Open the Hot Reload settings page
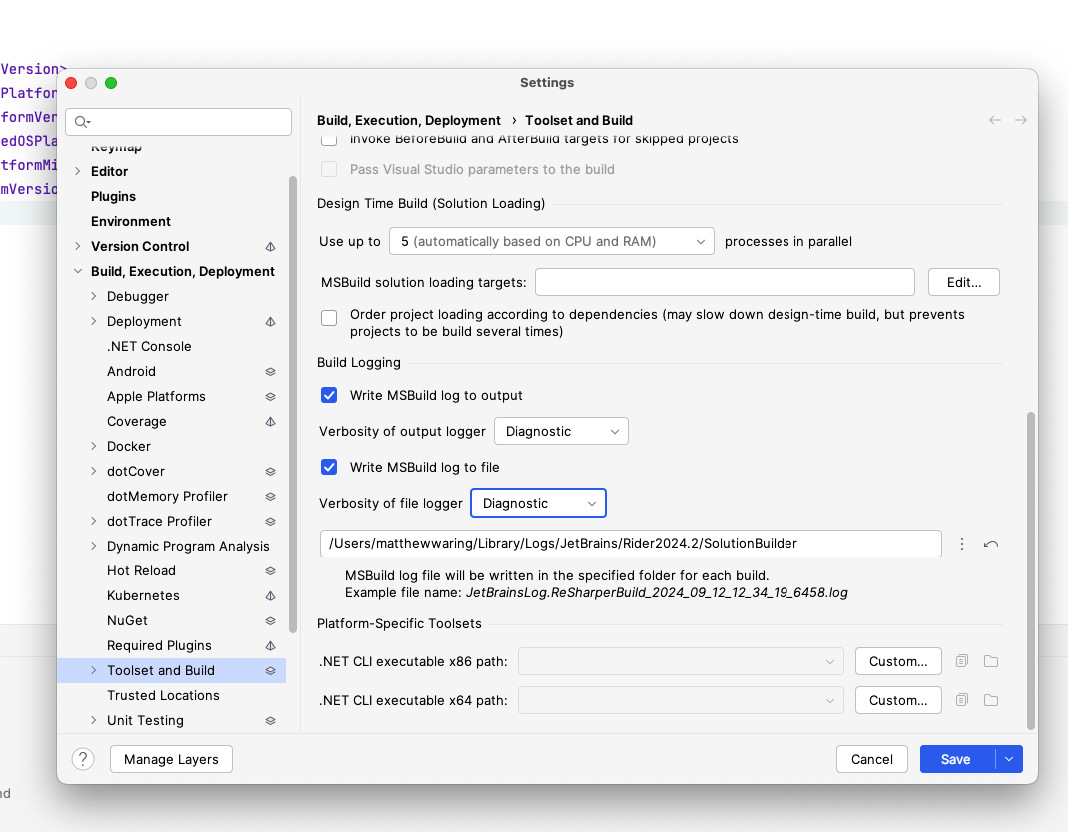 click(141, 571)
